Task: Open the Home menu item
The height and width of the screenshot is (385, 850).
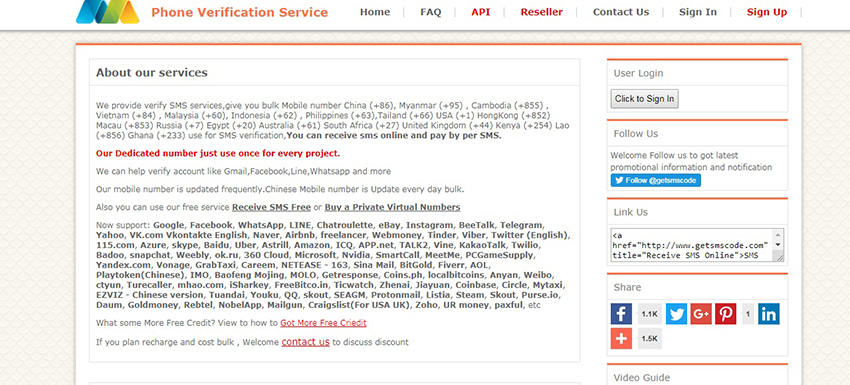Action: pos(375,12)
